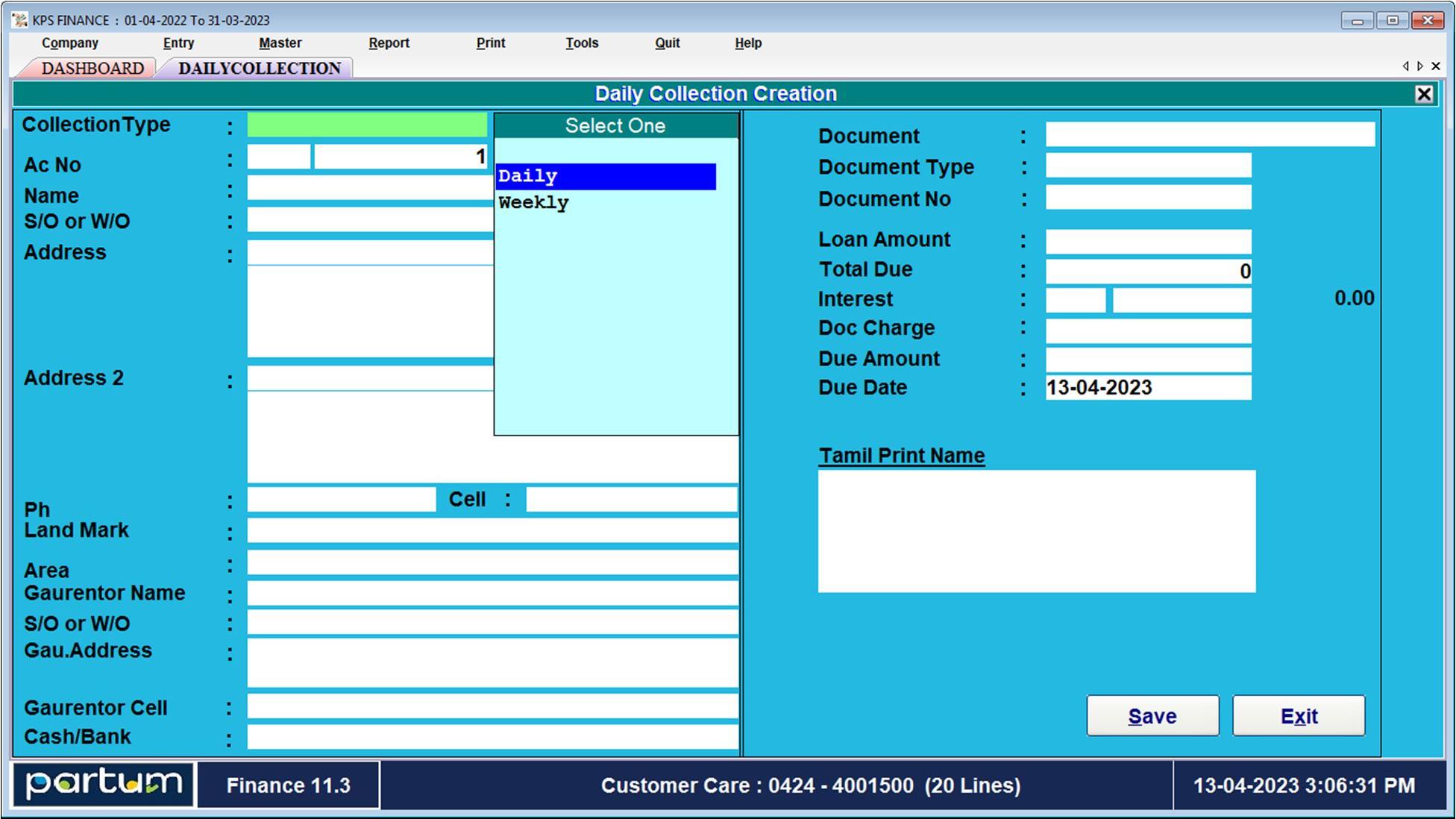Click the Area input field
Screen dimensions: 1456x819
(x=492, y=562)
